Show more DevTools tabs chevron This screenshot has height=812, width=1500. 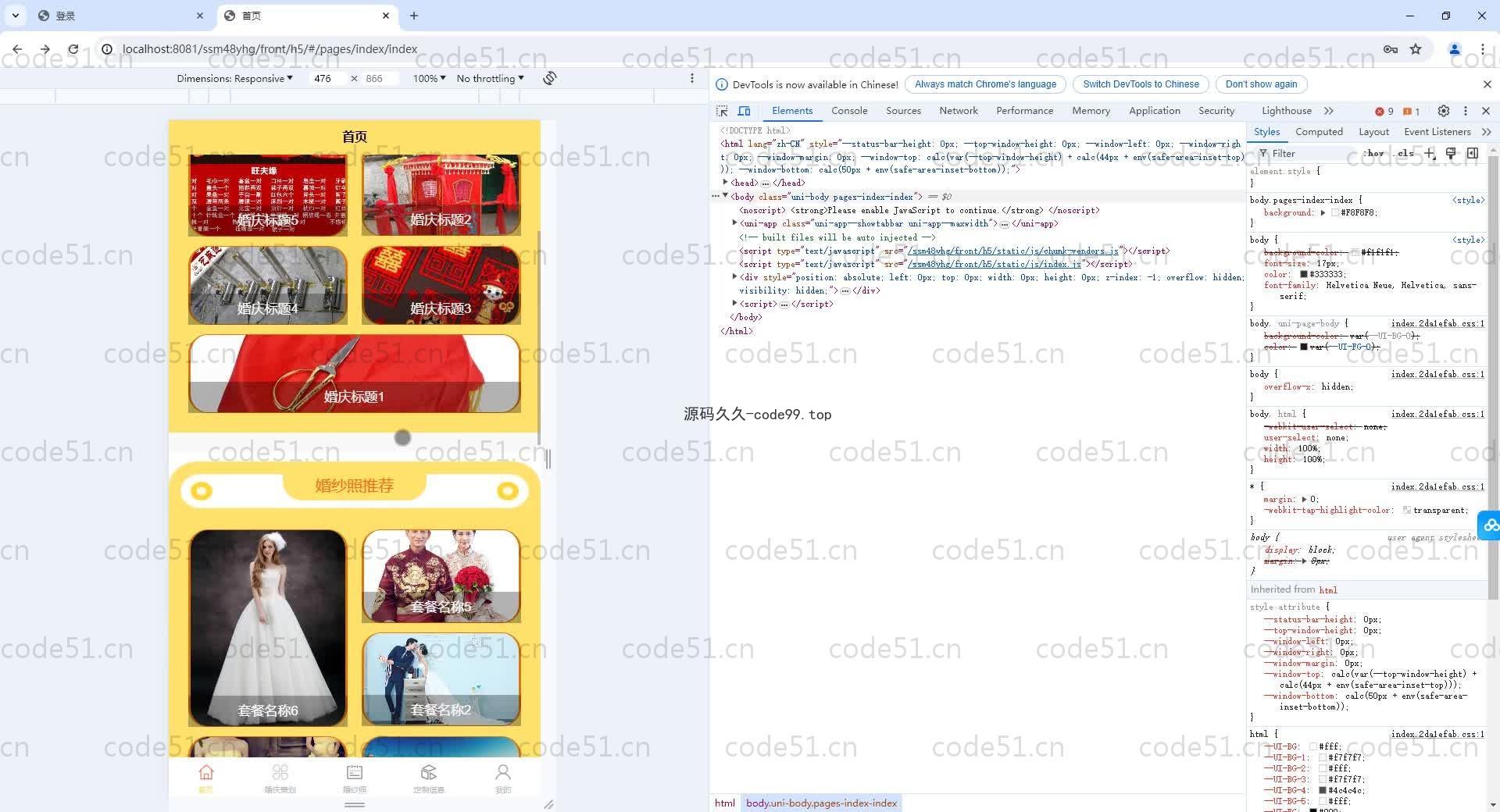(x=1329, y=111)
